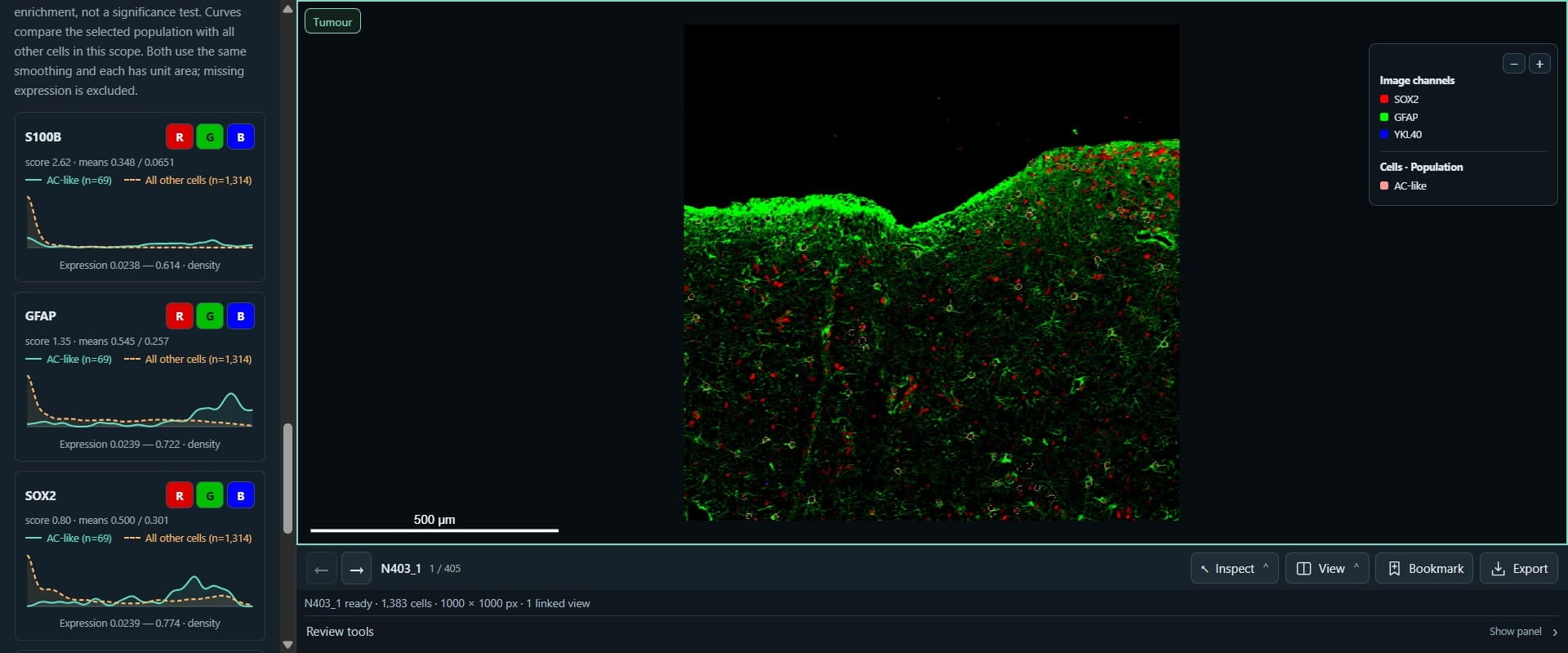Image resolution: width=1568 pixels, height=653 pixels.
Task: Click the 'score 0.80' SOX2 stats line
Action: (x=97, y=520)
